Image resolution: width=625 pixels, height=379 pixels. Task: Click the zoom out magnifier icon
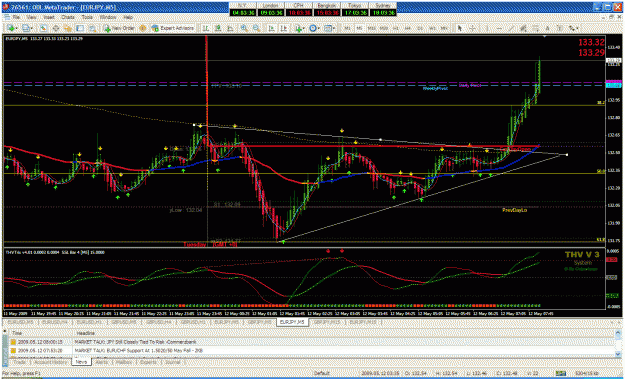click(257, 28)
